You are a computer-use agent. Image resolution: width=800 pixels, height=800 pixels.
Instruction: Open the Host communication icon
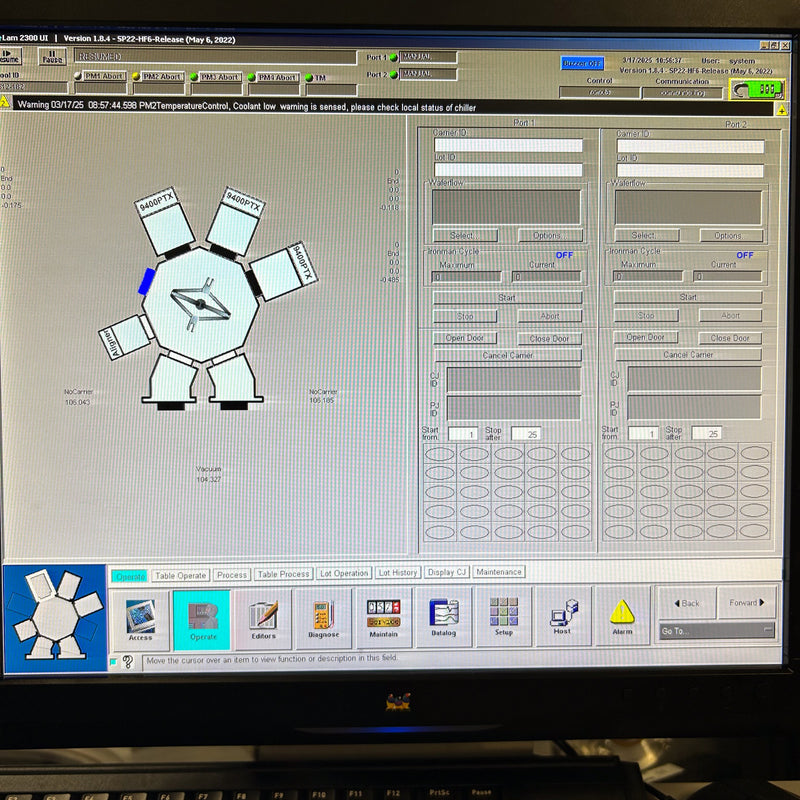point(562,619)
